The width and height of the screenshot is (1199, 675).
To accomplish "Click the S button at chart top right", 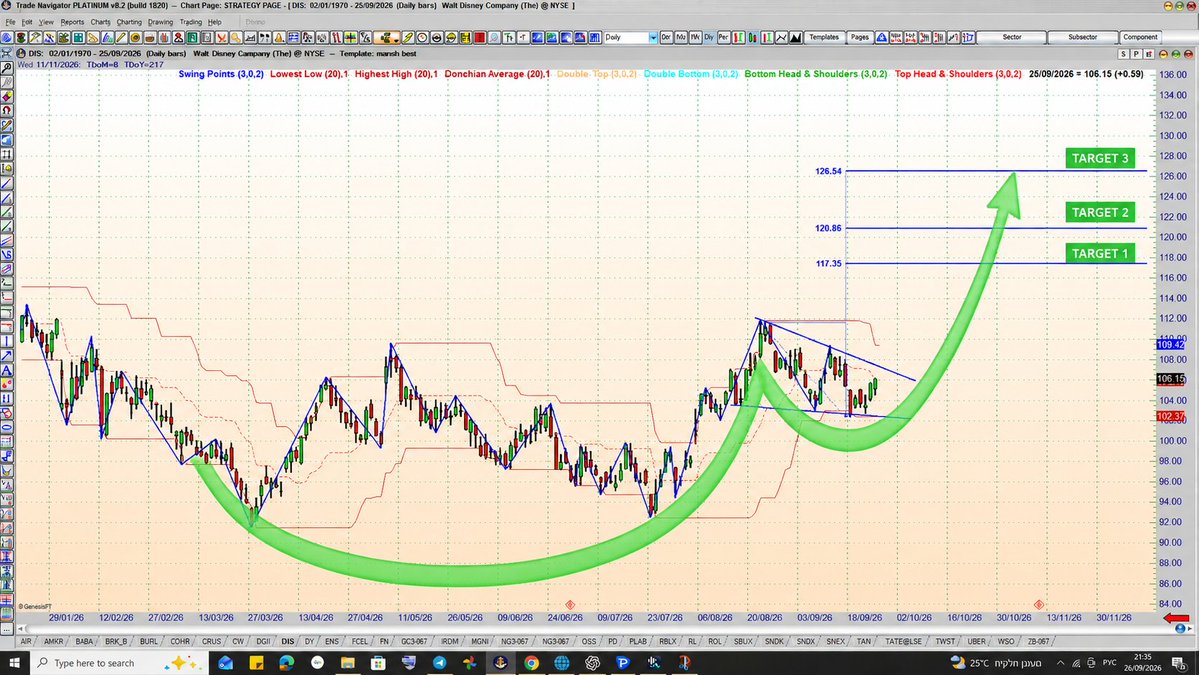I will click(x=1123, y=54).
